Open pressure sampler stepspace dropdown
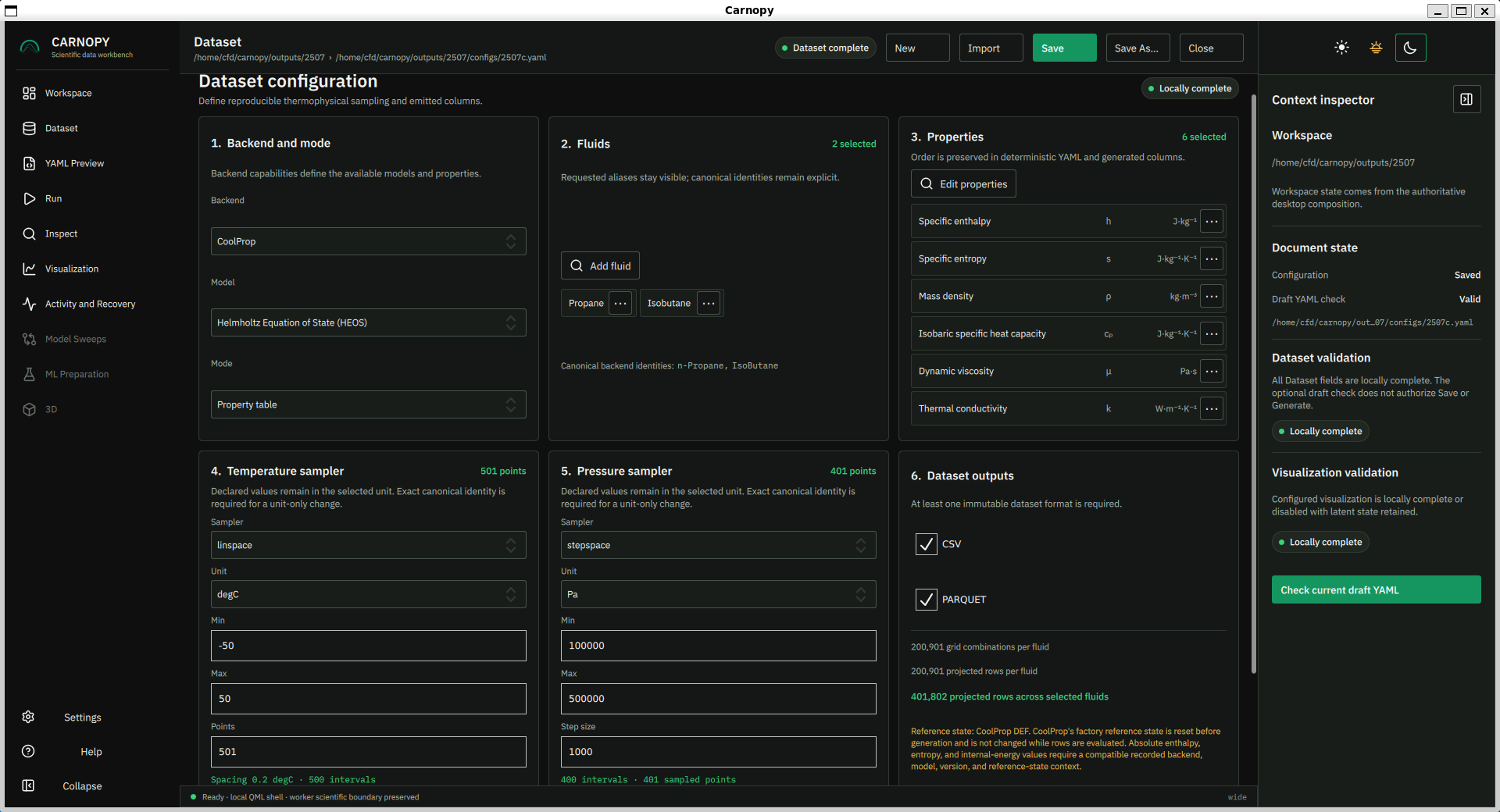Viewport: 1500px width, 812px height. [x=718, y=545]
